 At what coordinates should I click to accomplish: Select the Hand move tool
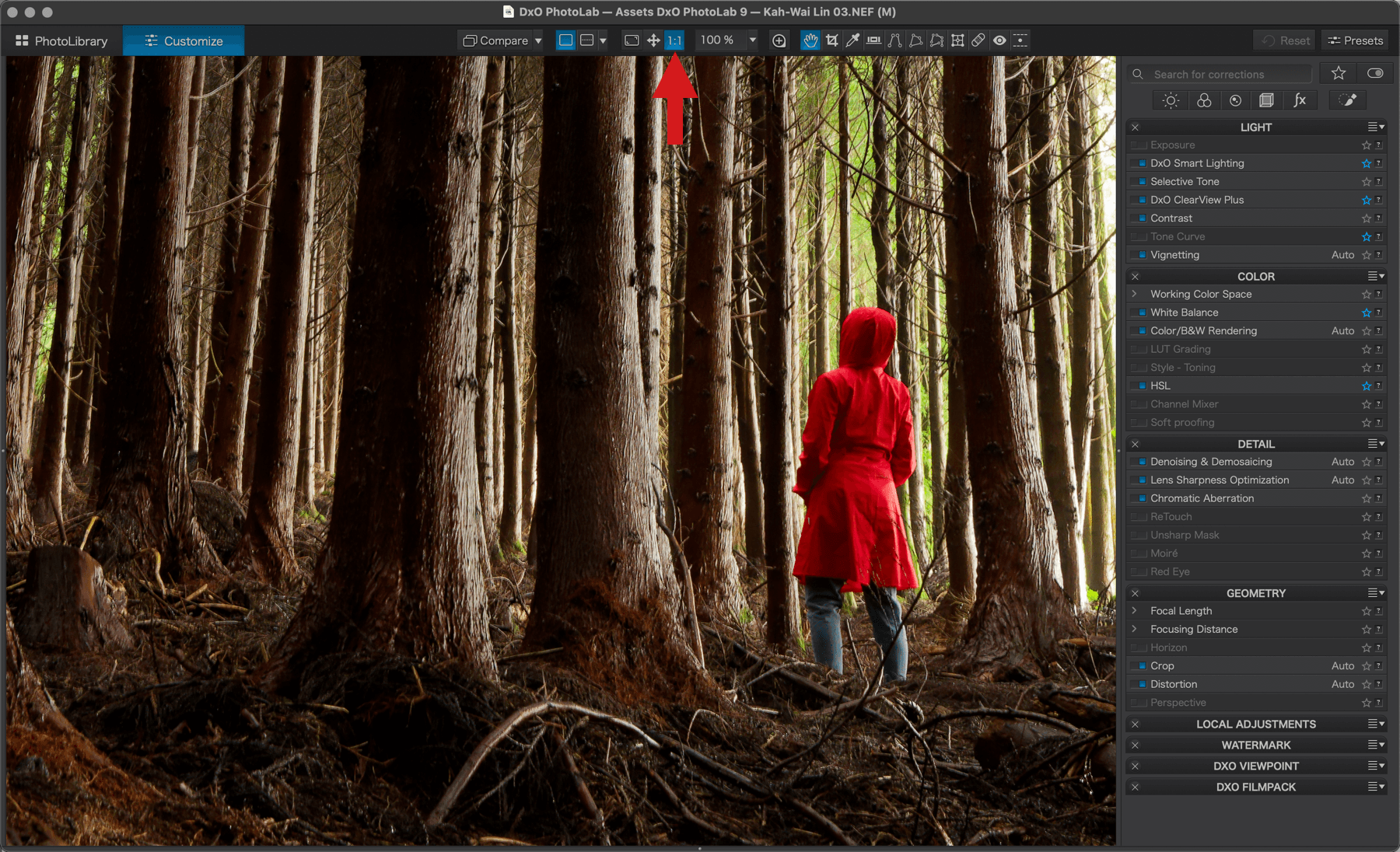tap(810, 40)
